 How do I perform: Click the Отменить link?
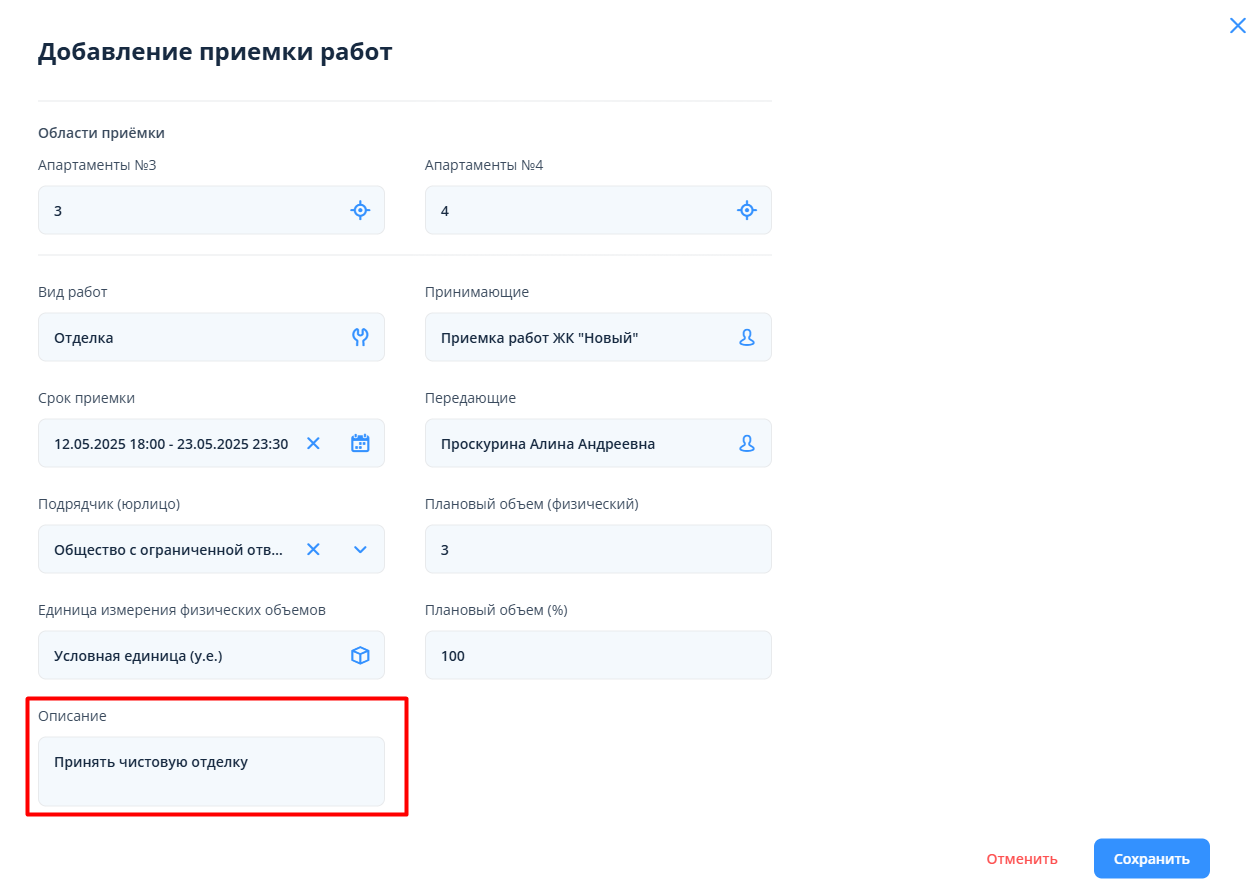click(1021, 859)
